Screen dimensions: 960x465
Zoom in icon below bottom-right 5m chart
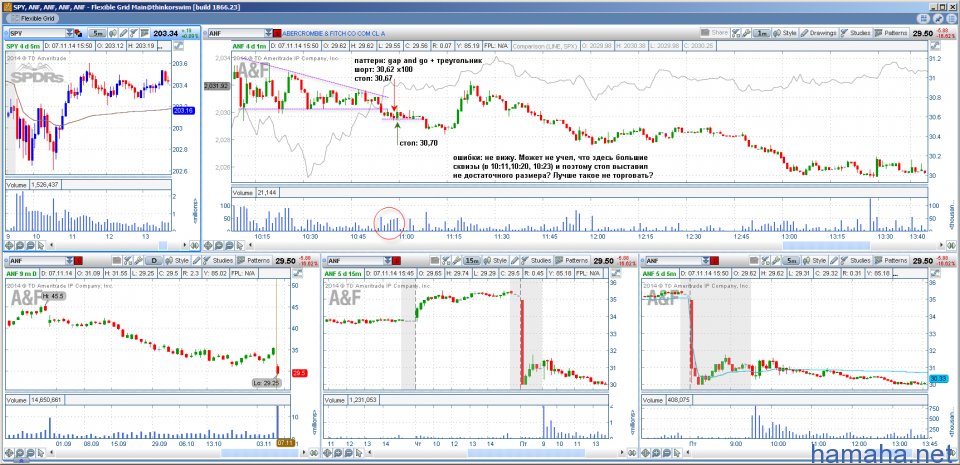pos(656,453)
